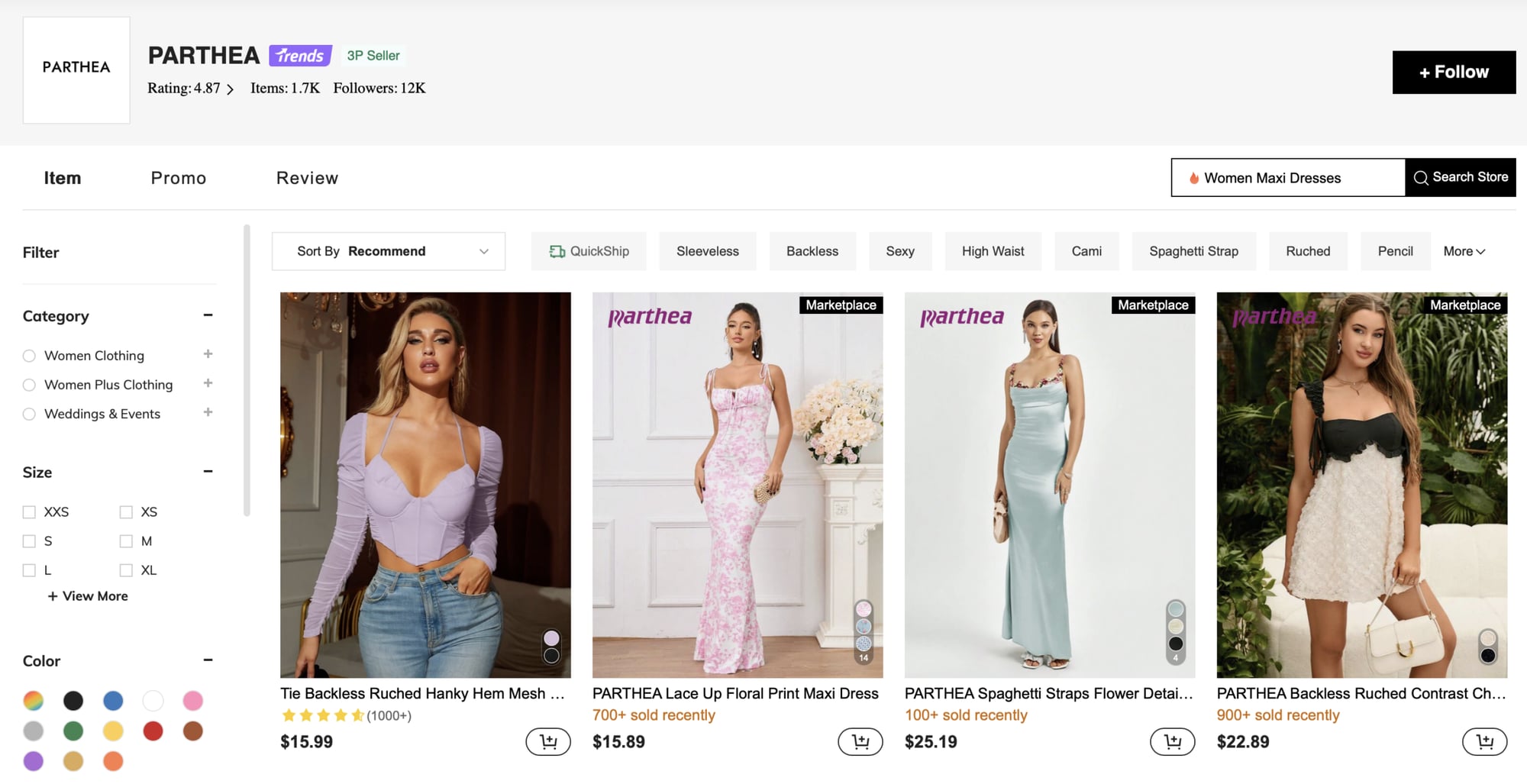Apply the High Waist filter tag

point(993,251)
